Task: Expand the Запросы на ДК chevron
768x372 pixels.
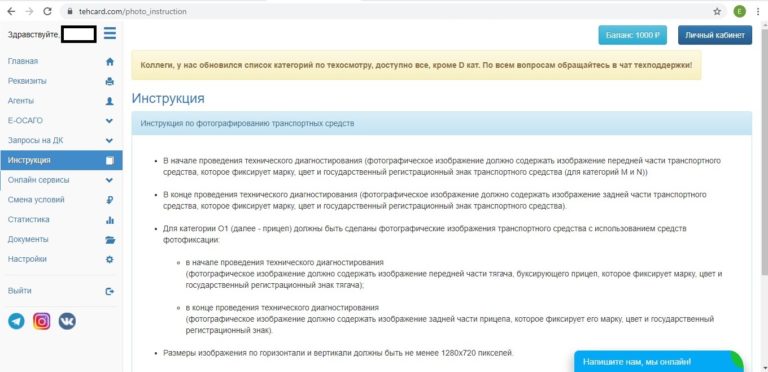Action: pyautogui.click(x=110, y=140)
